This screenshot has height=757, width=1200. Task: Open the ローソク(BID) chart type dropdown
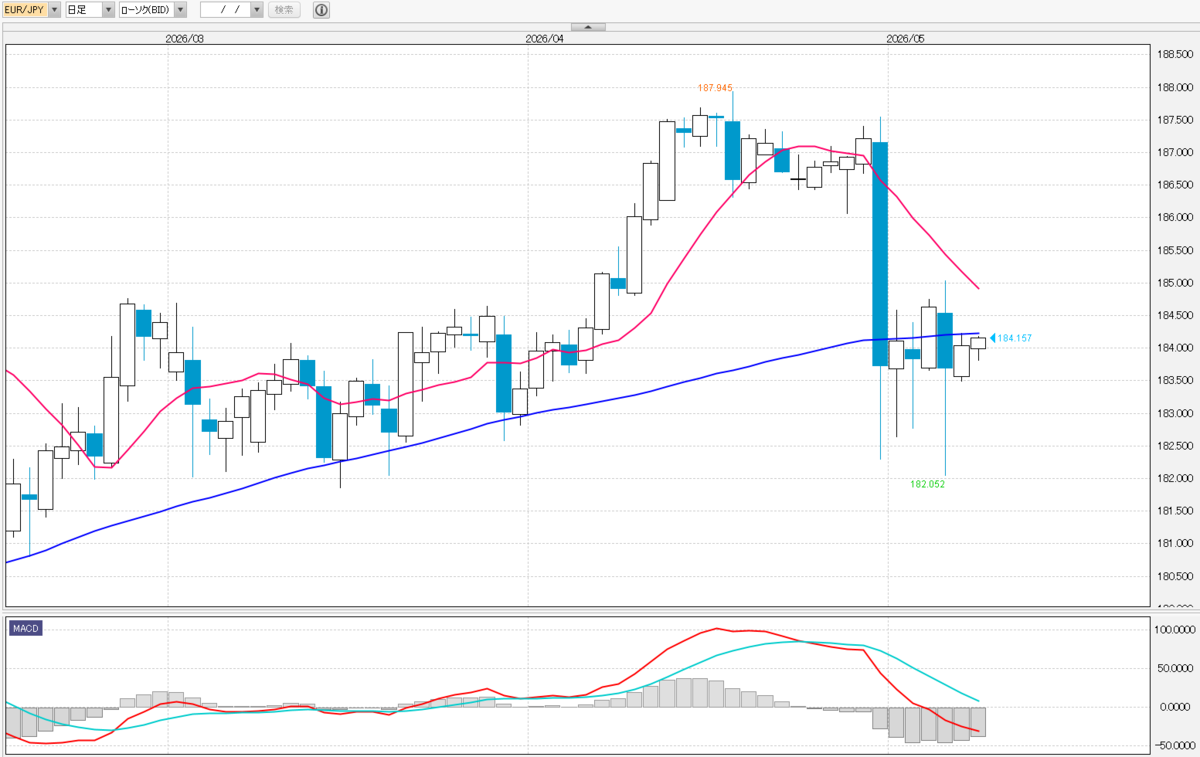(x=180, y=10)
